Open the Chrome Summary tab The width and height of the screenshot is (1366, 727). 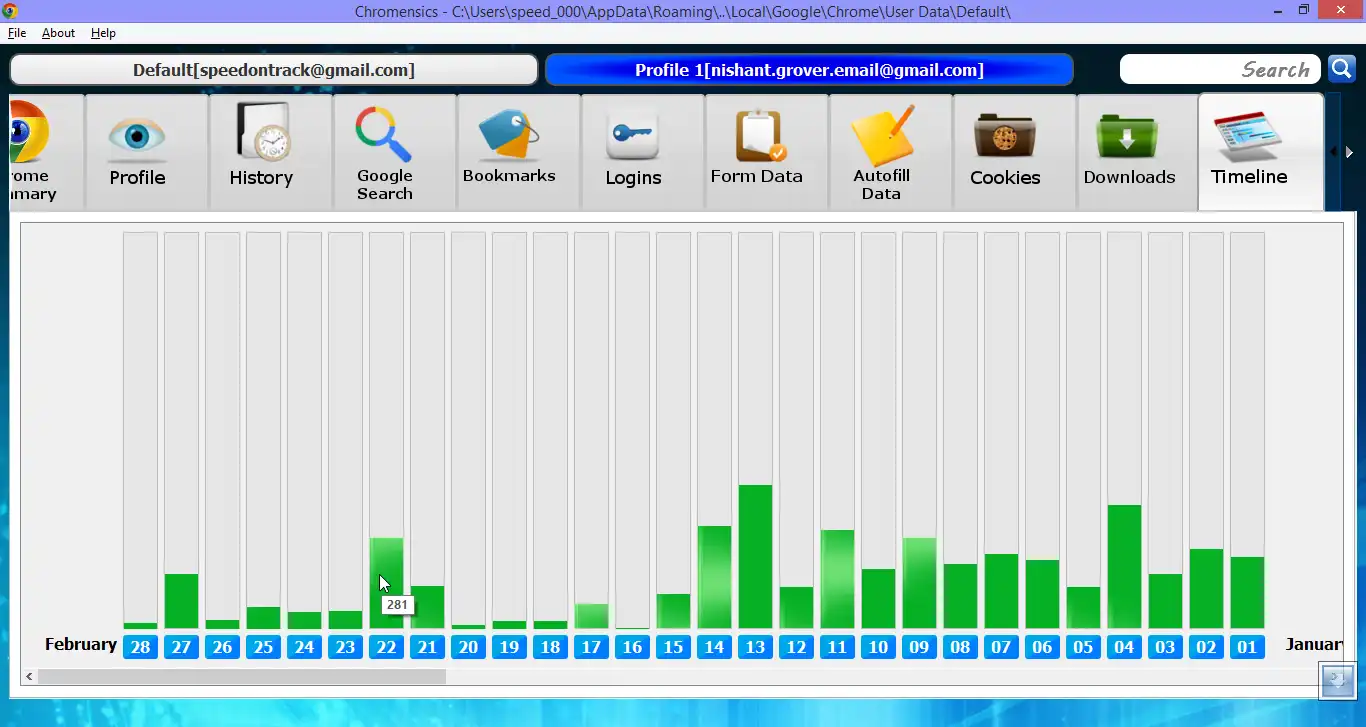(x=47, y=152)
